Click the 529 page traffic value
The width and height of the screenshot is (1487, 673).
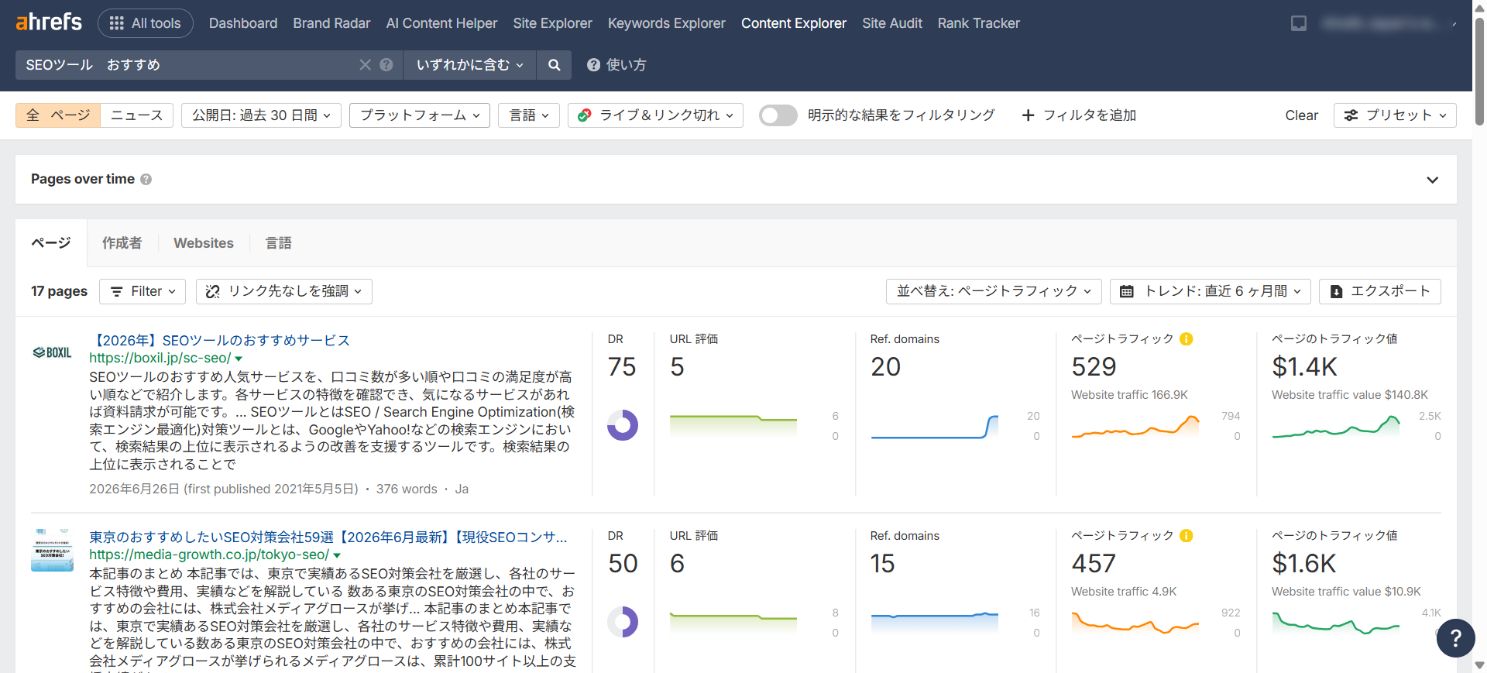[x=1094, y=367]
